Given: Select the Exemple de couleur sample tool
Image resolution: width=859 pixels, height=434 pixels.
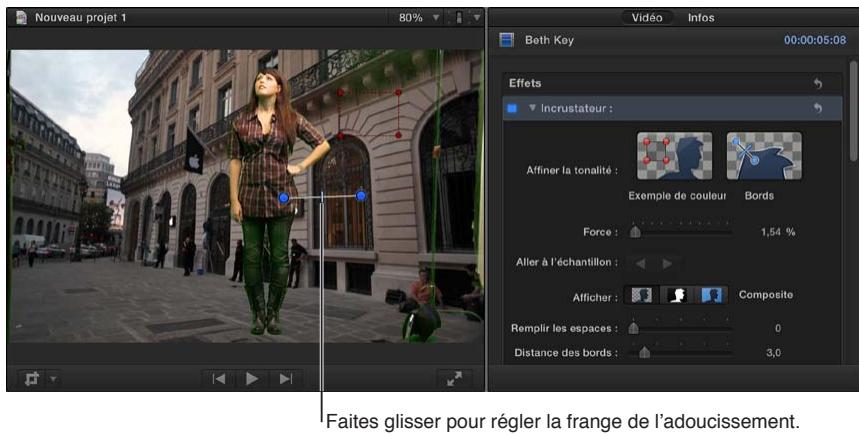Looking at the screenshot, I should click(674, 156).
